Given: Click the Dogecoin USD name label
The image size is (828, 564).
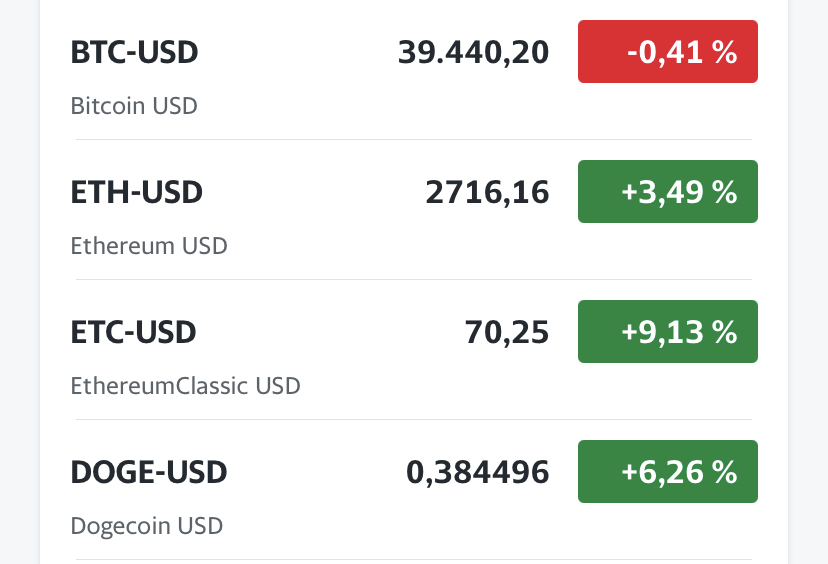Looking at the screenshot, I should (147, 526).
